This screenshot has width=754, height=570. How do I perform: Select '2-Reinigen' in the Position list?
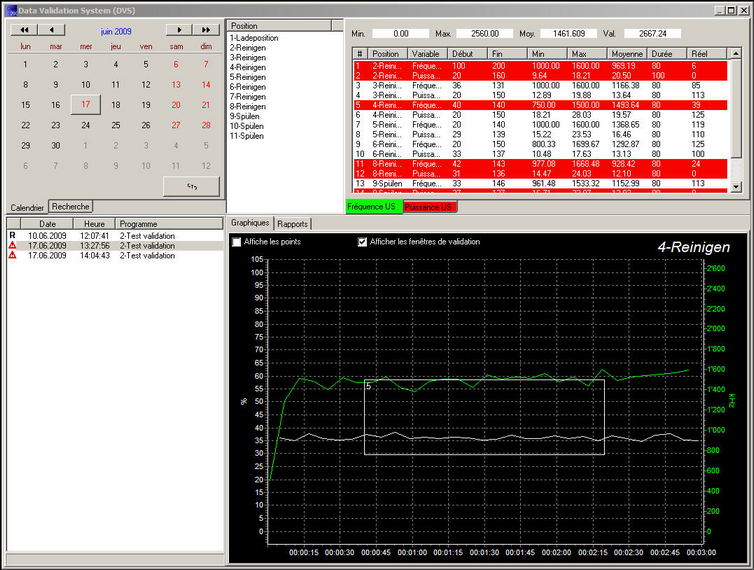248,48
